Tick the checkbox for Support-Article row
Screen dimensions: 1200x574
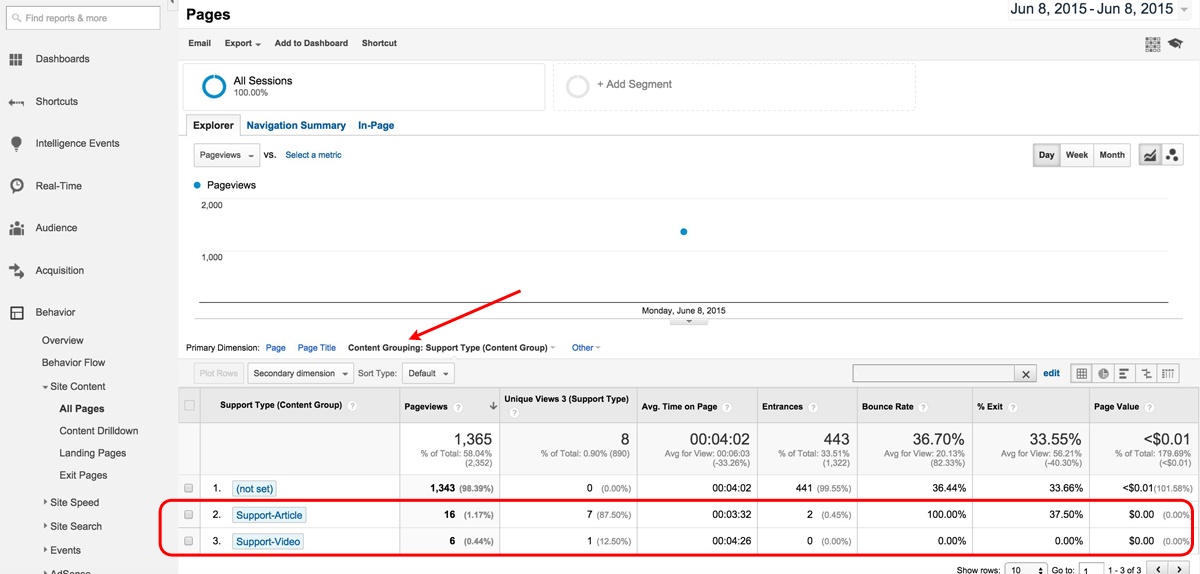[x=189, y=515]
